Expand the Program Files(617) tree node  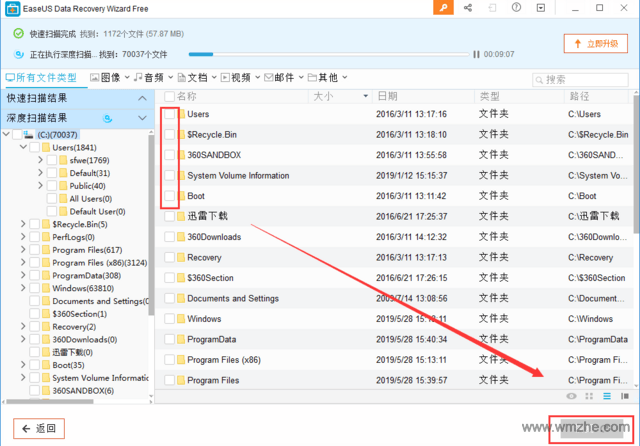(23, 250)
